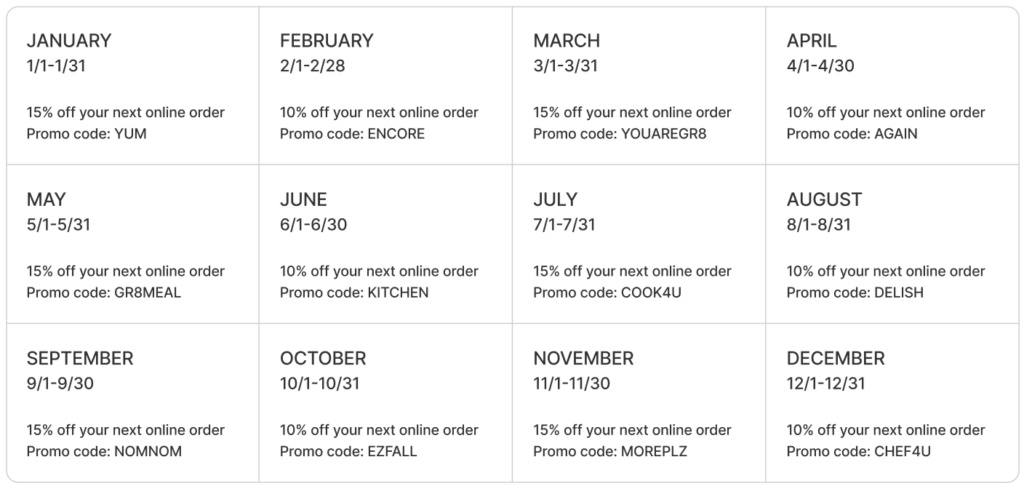
Task: Click the APRIL month heading
Action: [x=812, y=41]
